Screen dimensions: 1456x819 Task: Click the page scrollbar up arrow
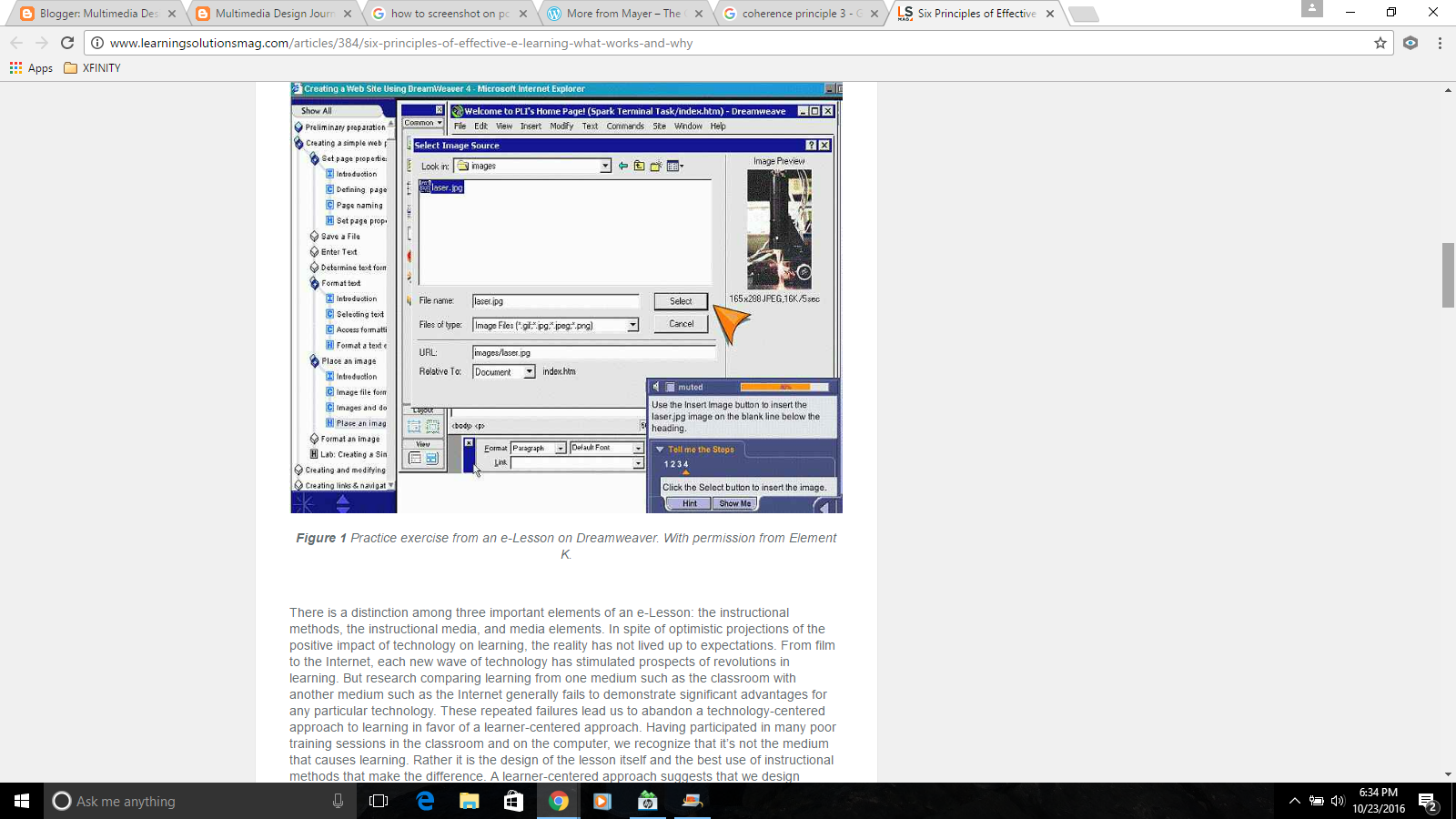click(x=1448, y=89)
